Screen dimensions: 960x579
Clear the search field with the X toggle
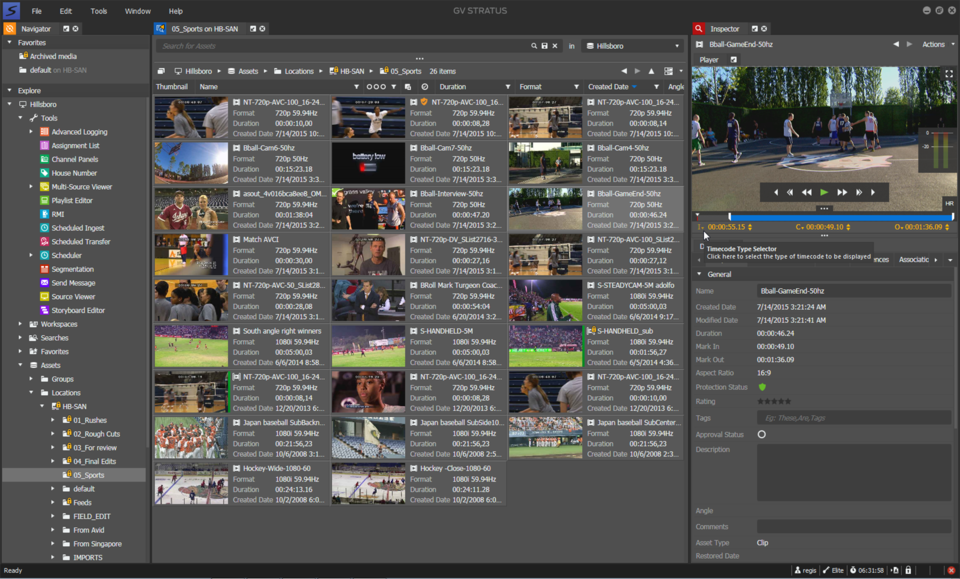click(556, 46)
